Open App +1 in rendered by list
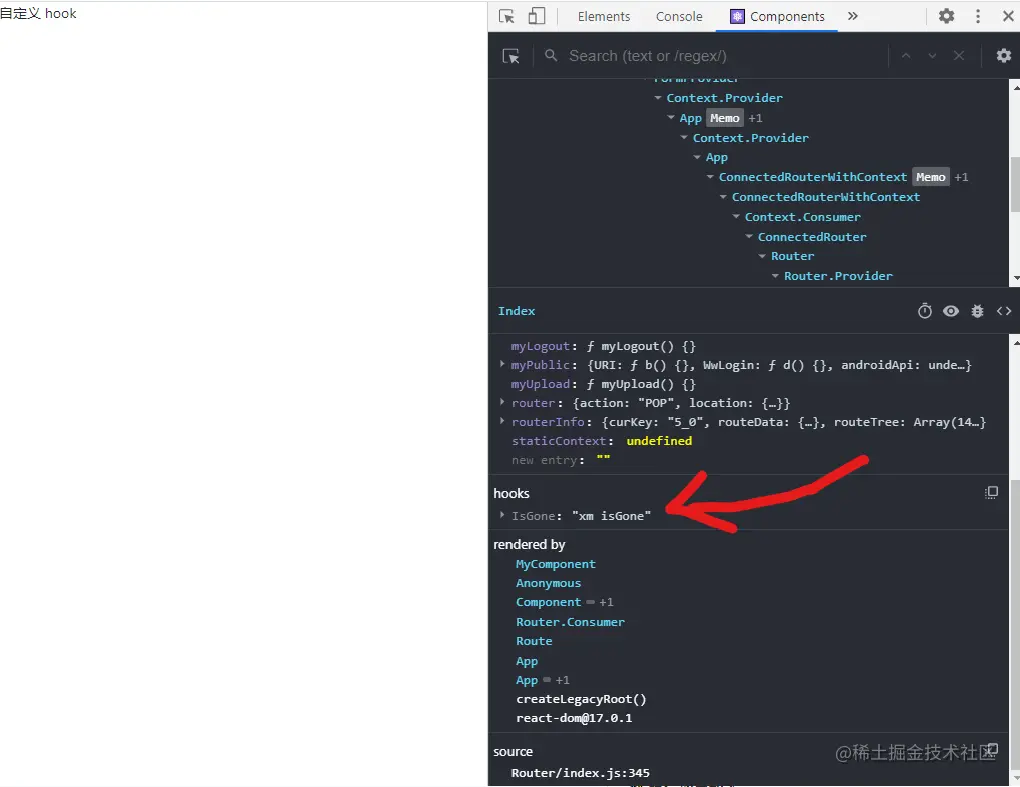Screen dimensions: 1020x787 click(542, 680)
